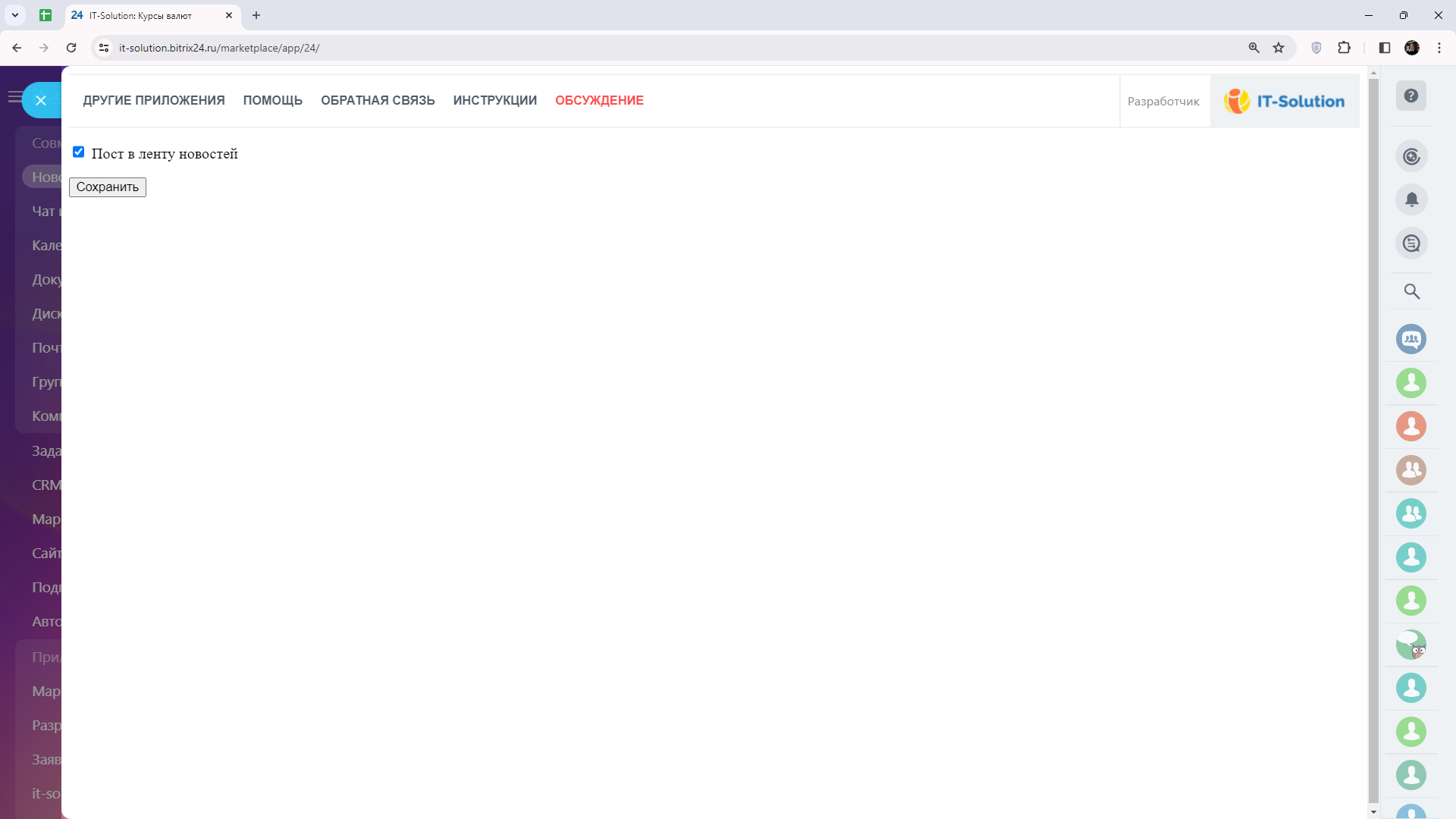Viewport: 1456px width, 819px height.
Task: Open the chat messages icon in the right panel
Action: [1411, 243]
